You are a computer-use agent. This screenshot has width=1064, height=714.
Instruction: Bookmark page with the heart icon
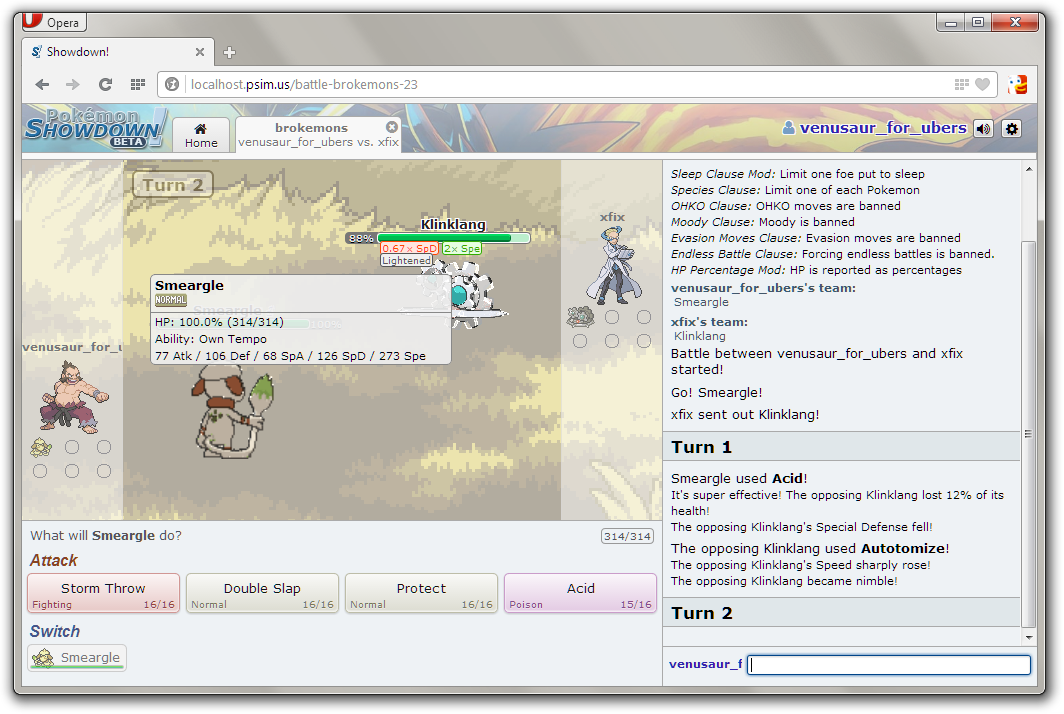[982, 85]
